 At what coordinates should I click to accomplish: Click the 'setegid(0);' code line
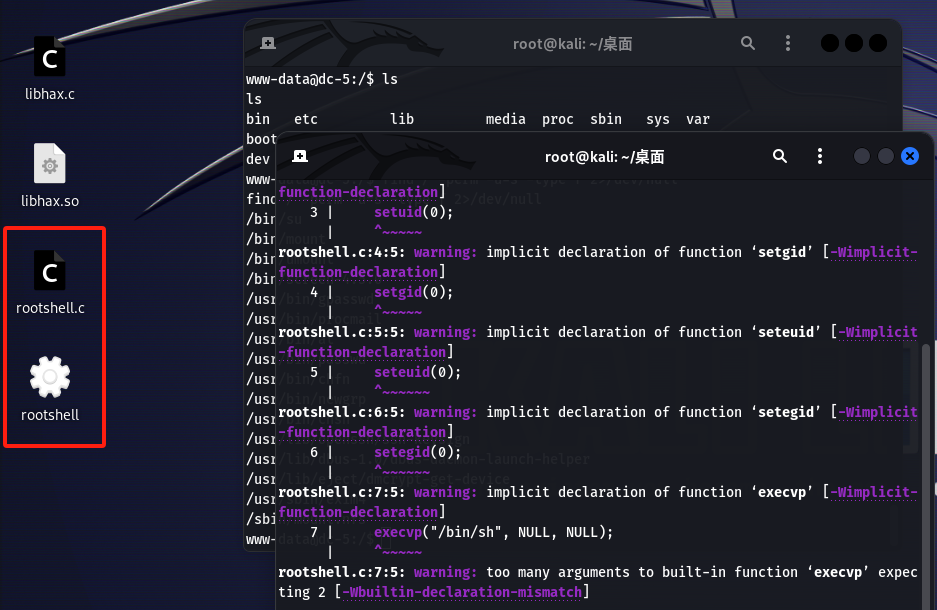[418, 452]
